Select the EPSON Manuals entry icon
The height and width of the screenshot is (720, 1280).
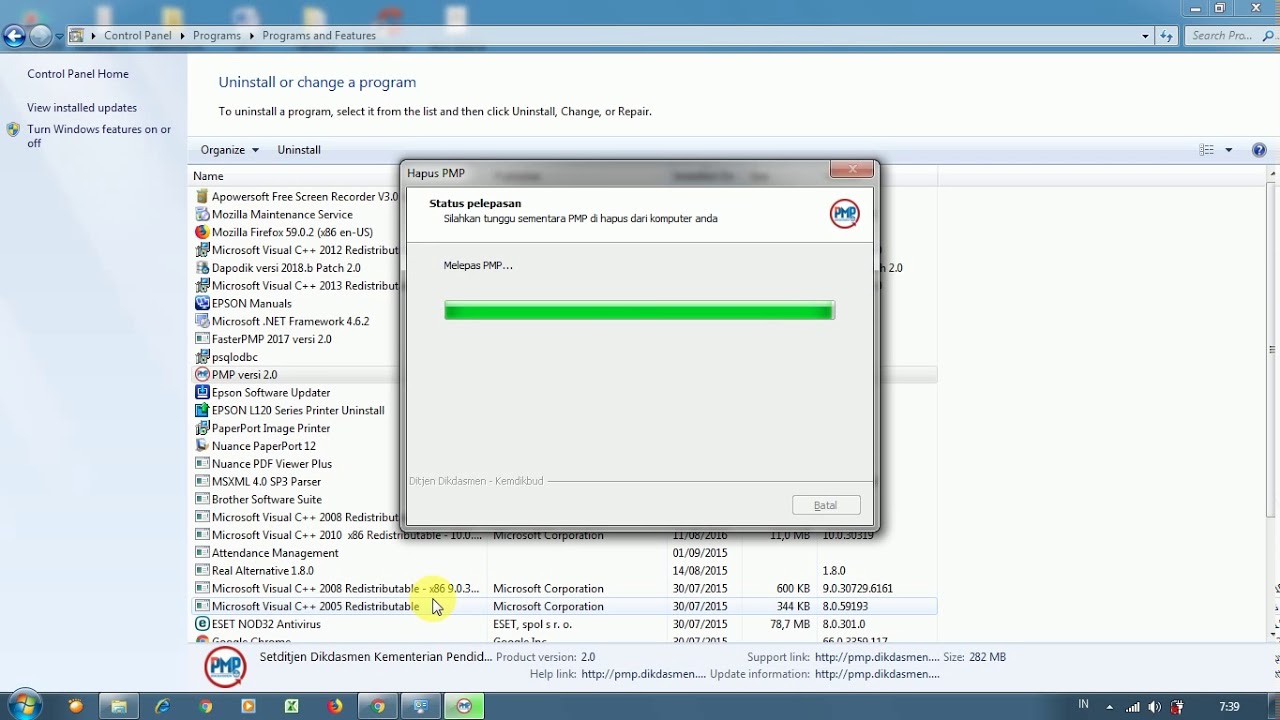(202, 303)
